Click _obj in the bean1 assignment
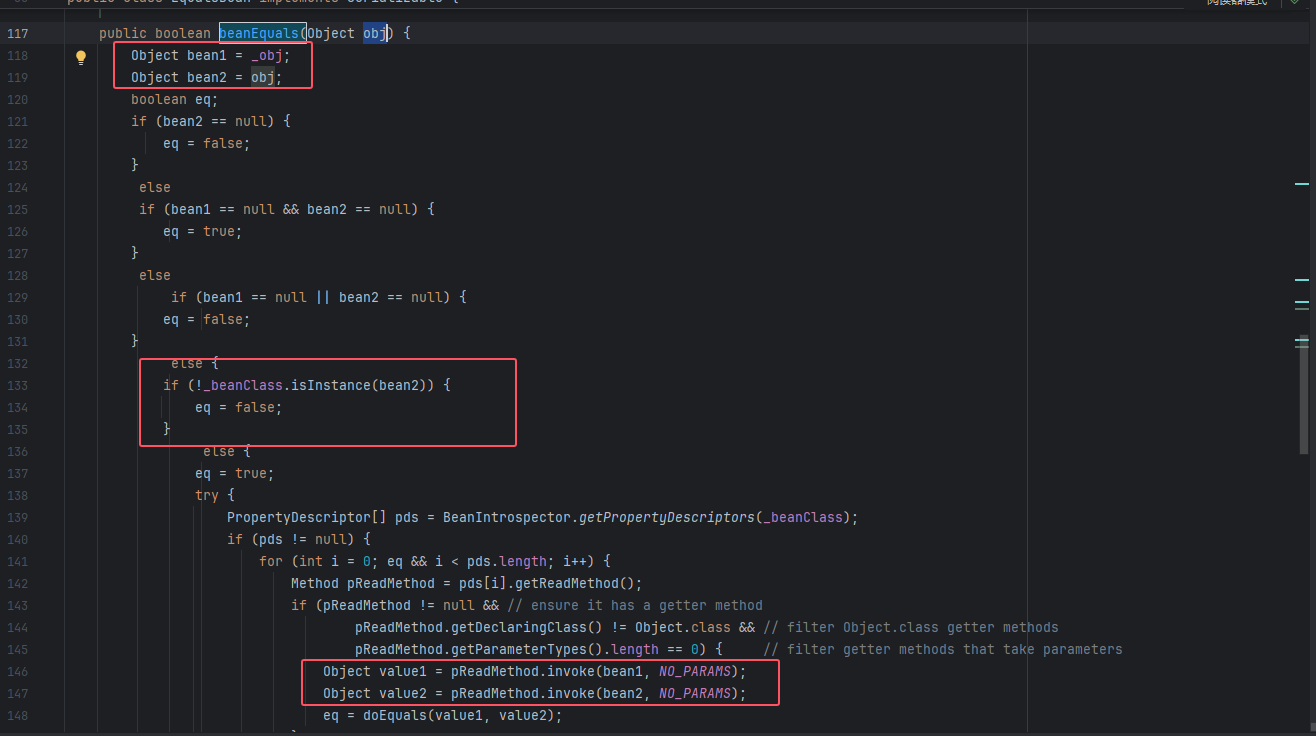 (266, 55)
